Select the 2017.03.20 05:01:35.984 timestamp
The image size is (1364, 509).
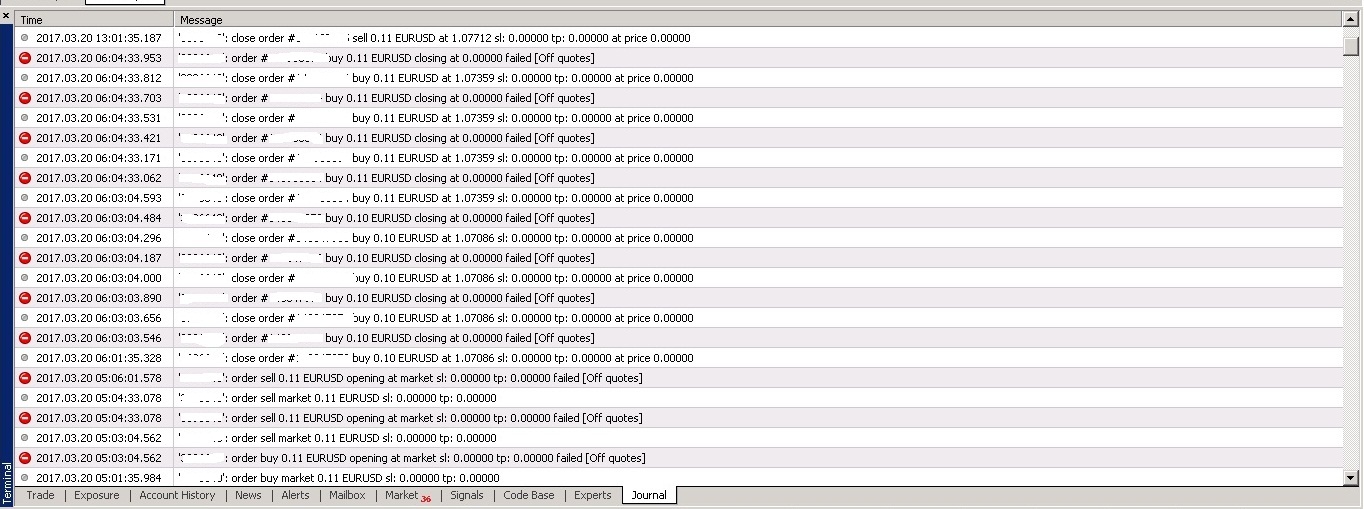99,478
